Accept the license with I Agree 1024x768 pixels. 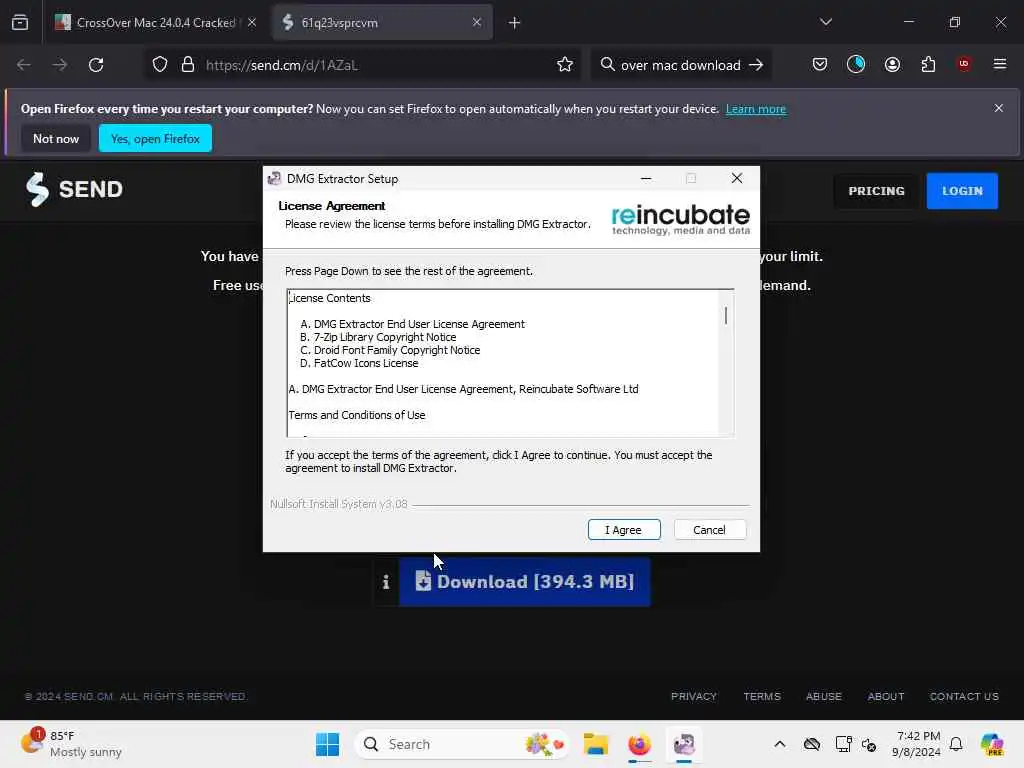click(x=624, y=530)
